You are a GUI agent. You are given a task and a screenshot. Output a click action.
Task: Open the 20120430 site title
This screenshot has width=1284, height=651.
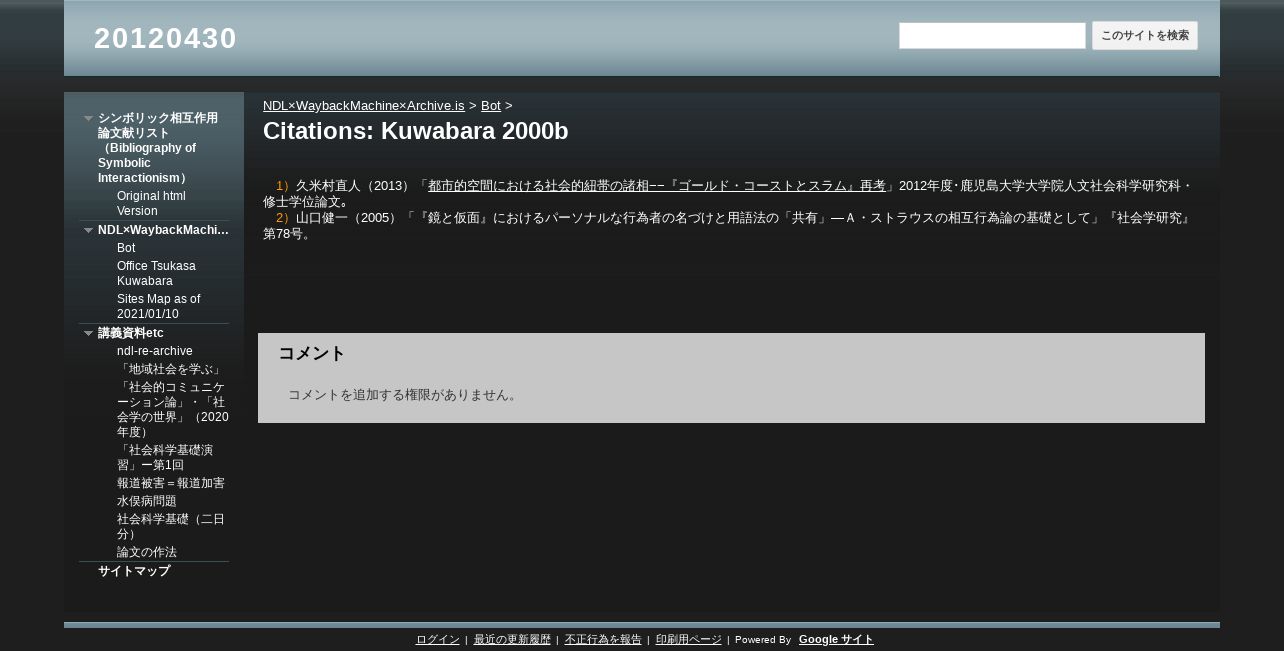165,38
